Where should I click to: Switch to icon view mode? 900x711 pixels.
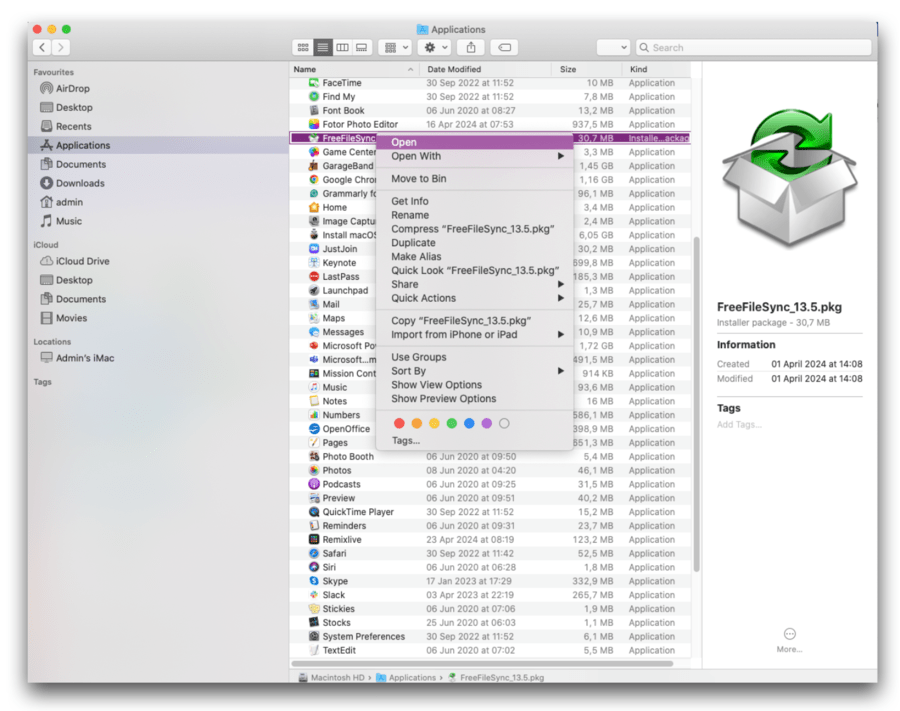303,47
